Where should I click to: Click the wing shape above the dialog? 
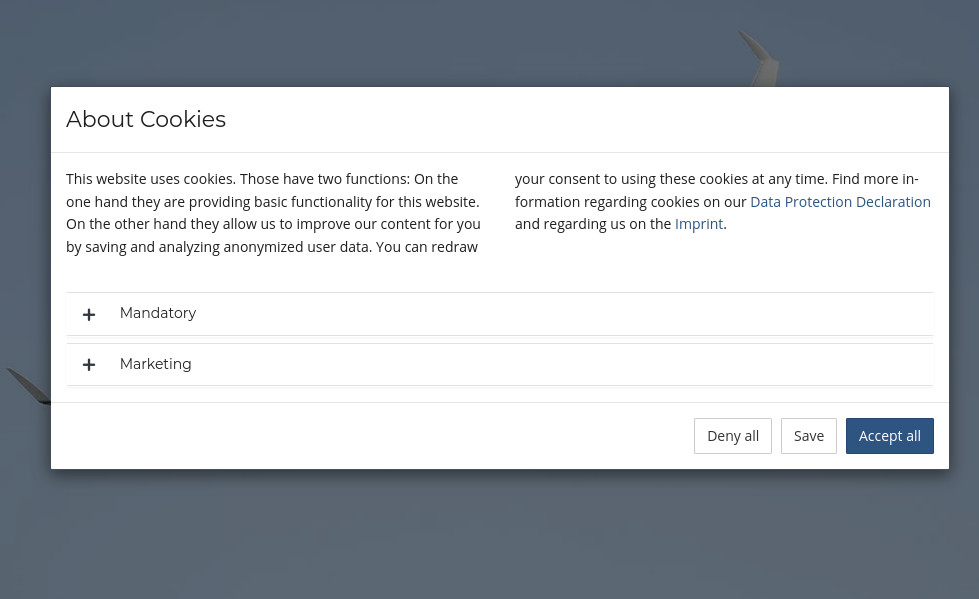pos(760,59)
